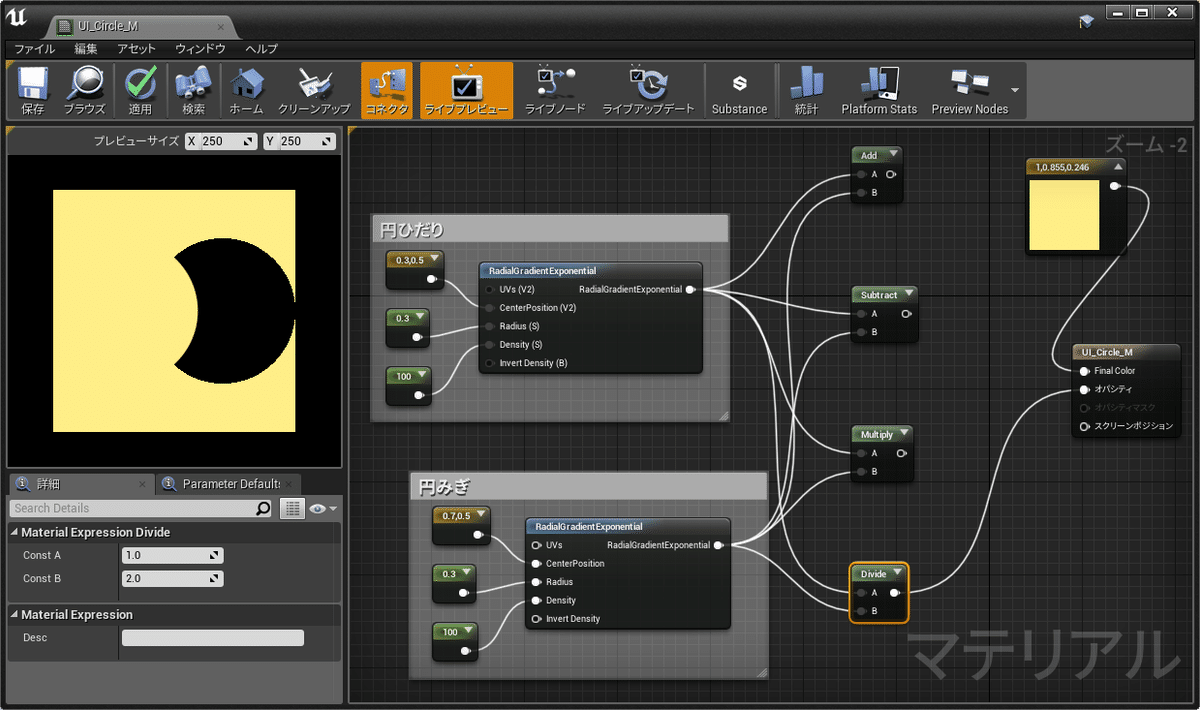Click the graduation cap tutorial icon

(x=1087, y=21)
